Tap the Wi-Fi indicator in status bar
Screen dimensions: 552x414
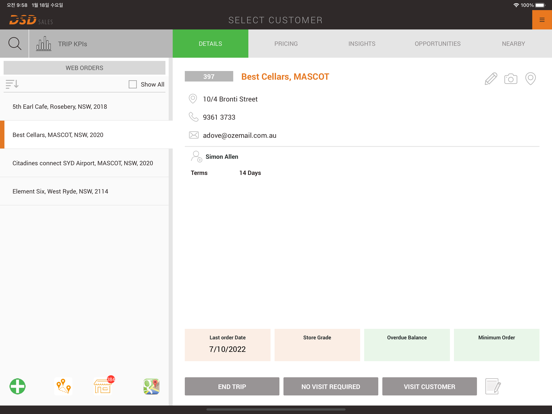[516, 5]
